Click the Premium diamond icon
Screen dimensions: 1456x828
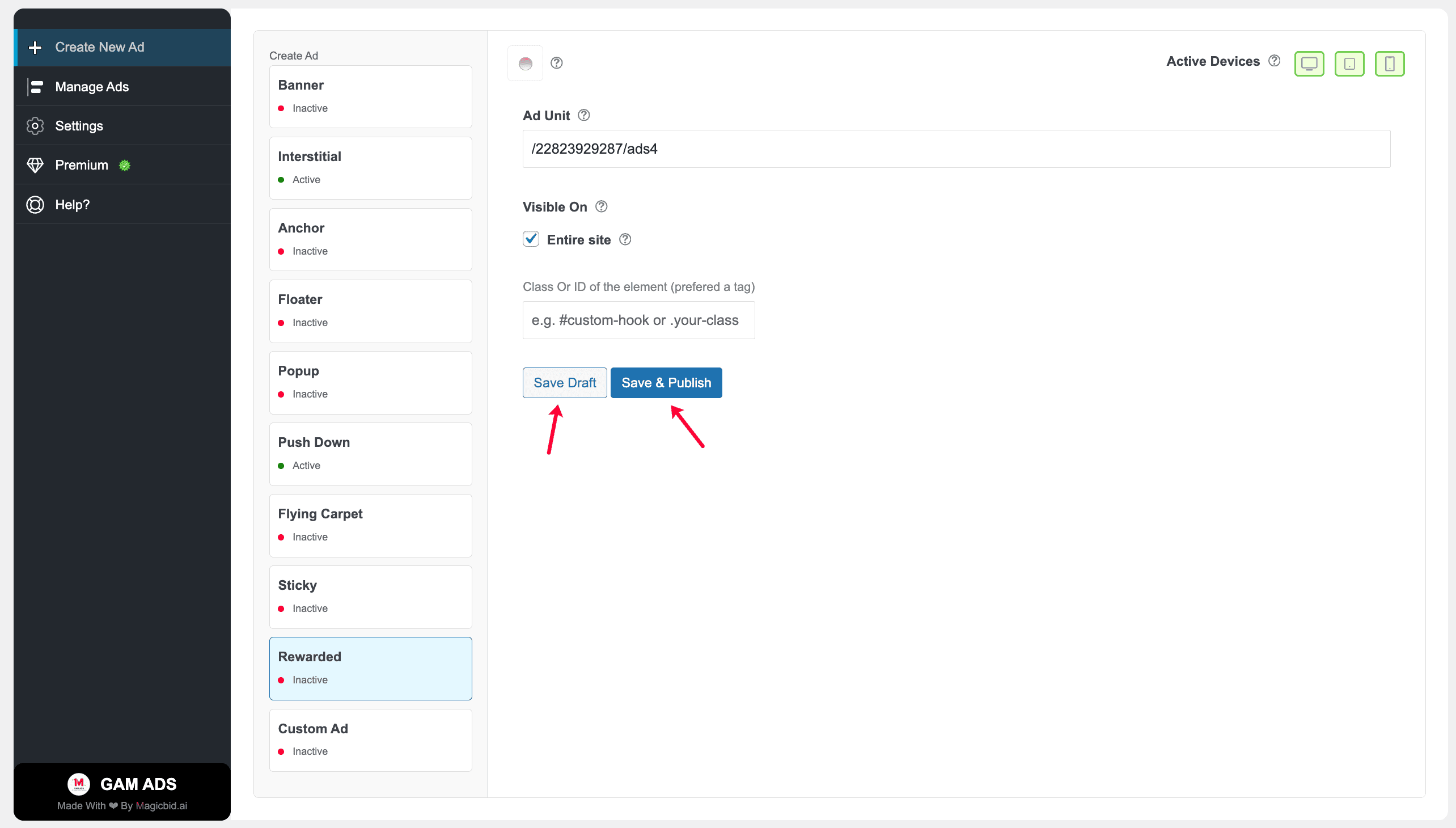coord(35,165)
